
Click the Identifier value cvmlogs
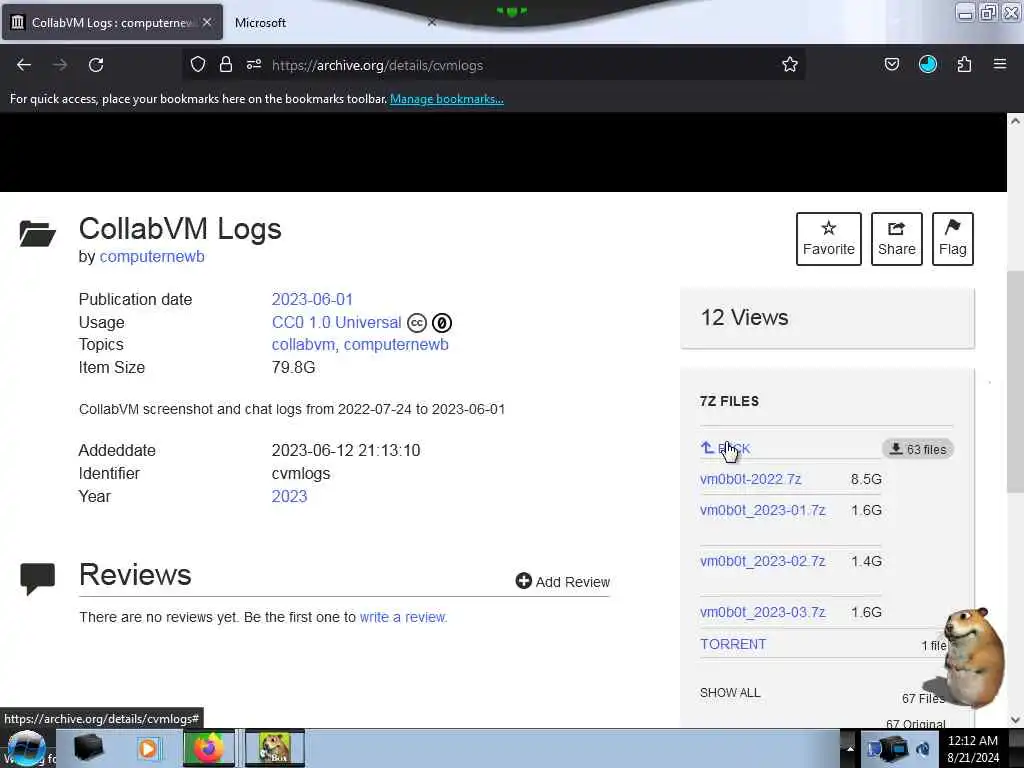301,473
